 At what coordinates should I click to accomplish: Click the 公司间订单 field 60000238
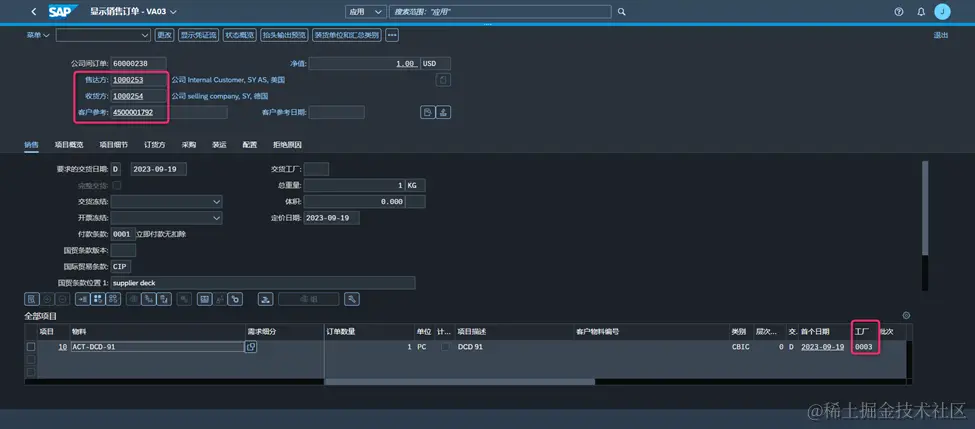point(139,63)
